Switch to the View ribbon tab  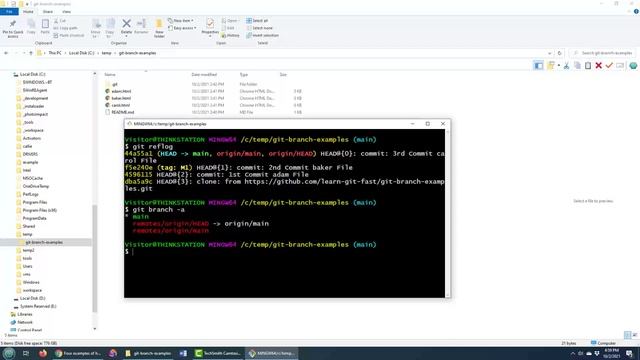click(66, 12)
